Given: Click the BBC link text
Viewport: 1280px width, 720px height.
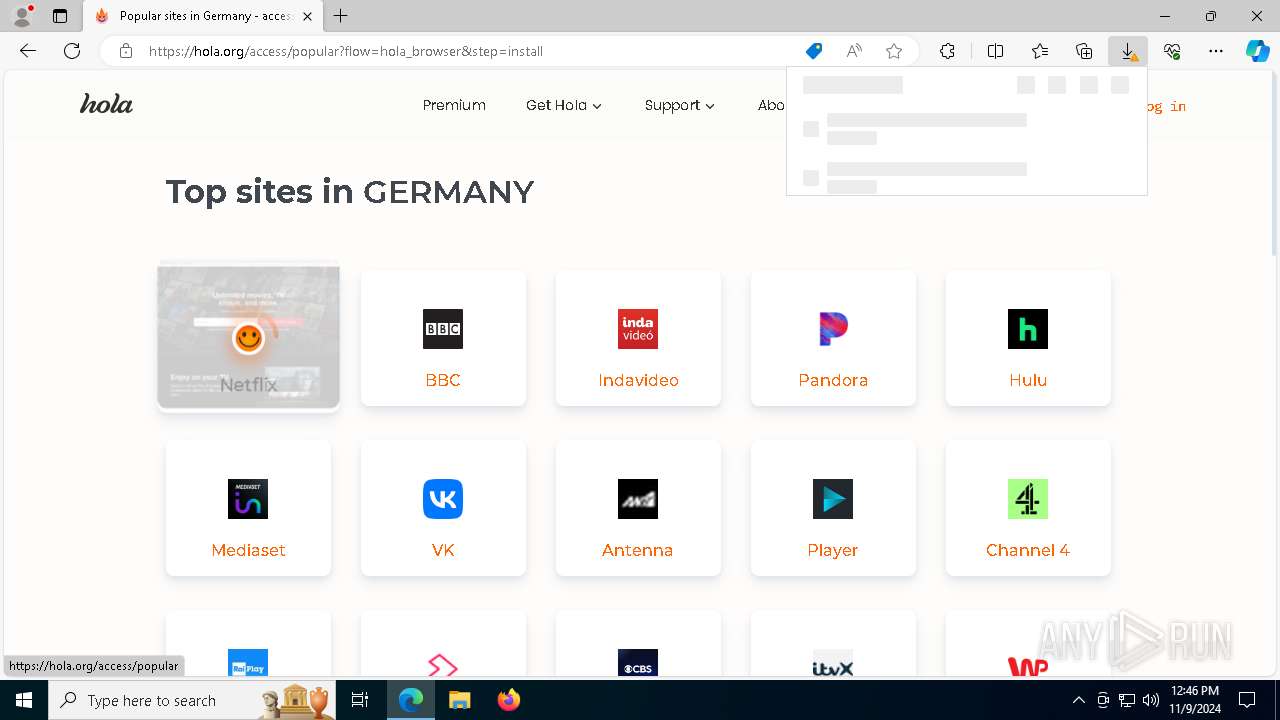Looking at the screenshot, I should (443, 380).
